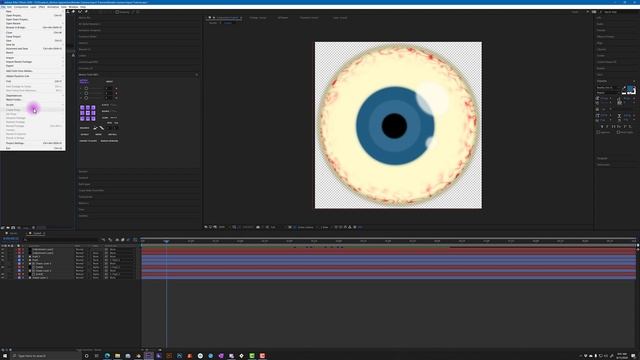
Task: Click the timeline current timecode field
Action: point(11,239)
